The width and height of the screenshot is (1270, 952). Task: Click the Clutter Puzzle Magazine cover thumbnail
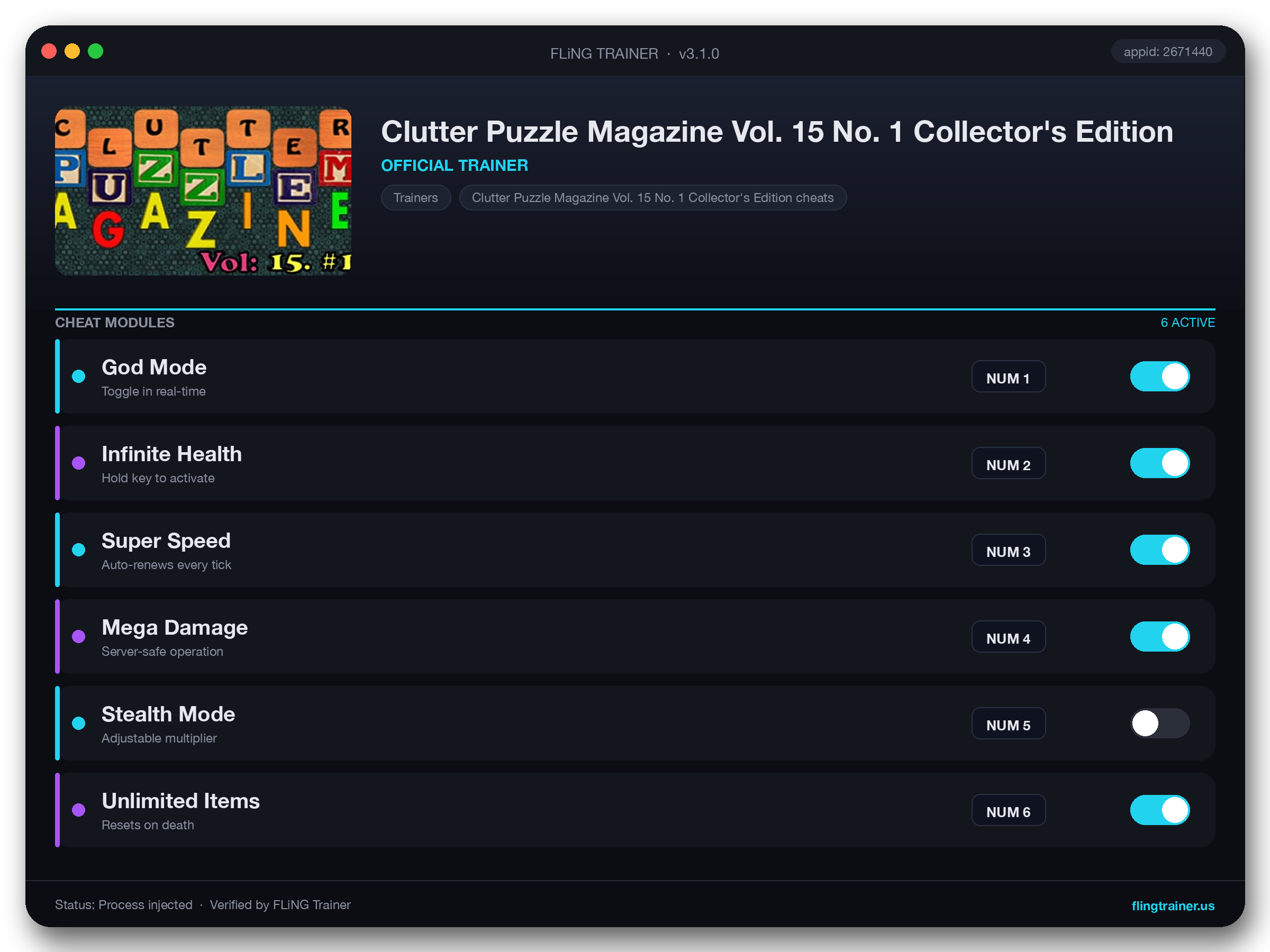[203, 190]
